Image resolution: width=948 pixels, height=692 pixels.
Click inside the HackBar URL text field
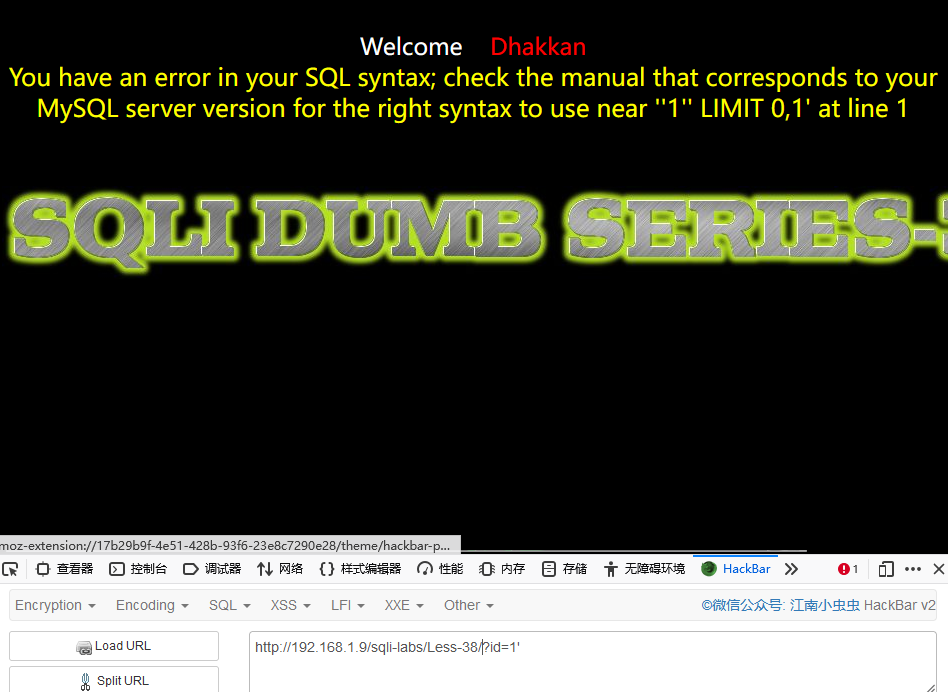592,662
